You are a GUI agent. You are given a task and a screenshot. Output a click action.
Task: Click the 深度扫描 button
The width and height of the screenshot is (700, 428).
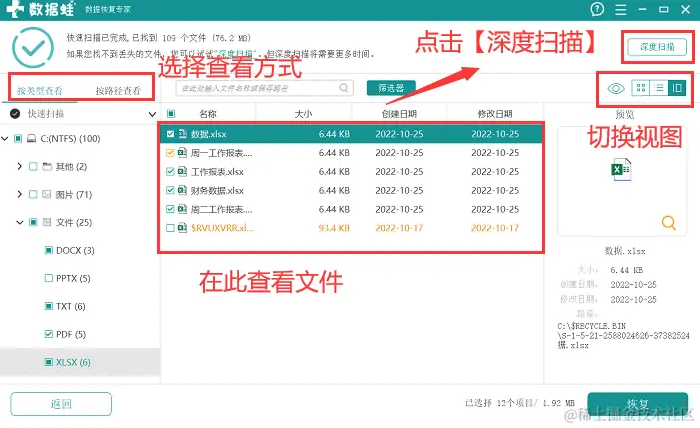pos(657,47)
